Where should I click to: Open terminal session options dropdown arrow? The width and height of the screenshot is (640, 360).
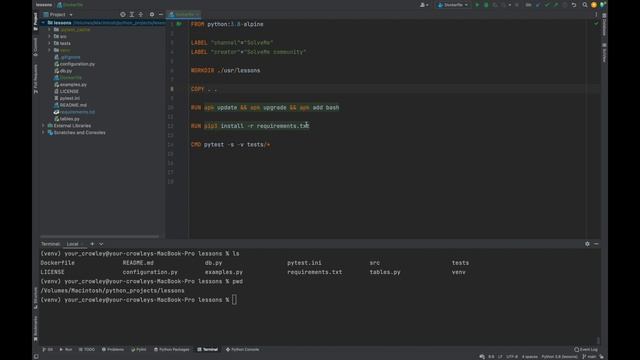click(x=101, y=244)
